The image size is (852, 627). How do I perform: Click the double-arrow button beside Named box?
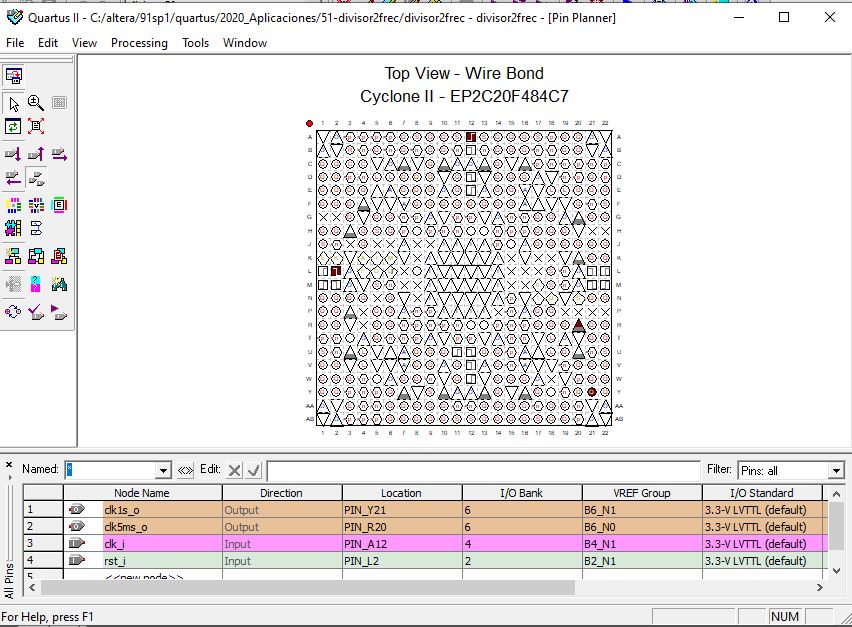click(186, 470)
